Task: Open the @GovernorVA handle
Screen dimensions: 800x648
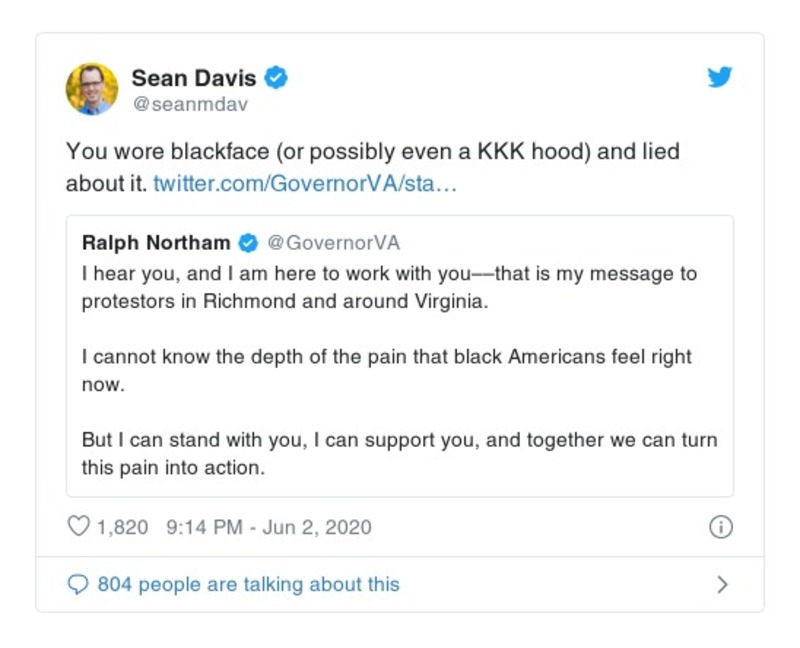Action: (334, 243)
